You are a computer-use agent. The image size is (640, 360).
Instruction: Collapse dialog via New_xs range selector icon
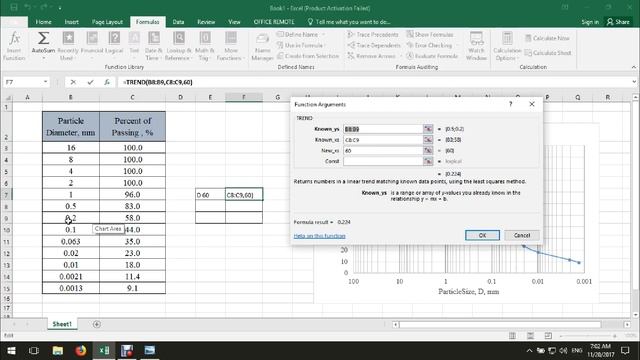(428, 150)
